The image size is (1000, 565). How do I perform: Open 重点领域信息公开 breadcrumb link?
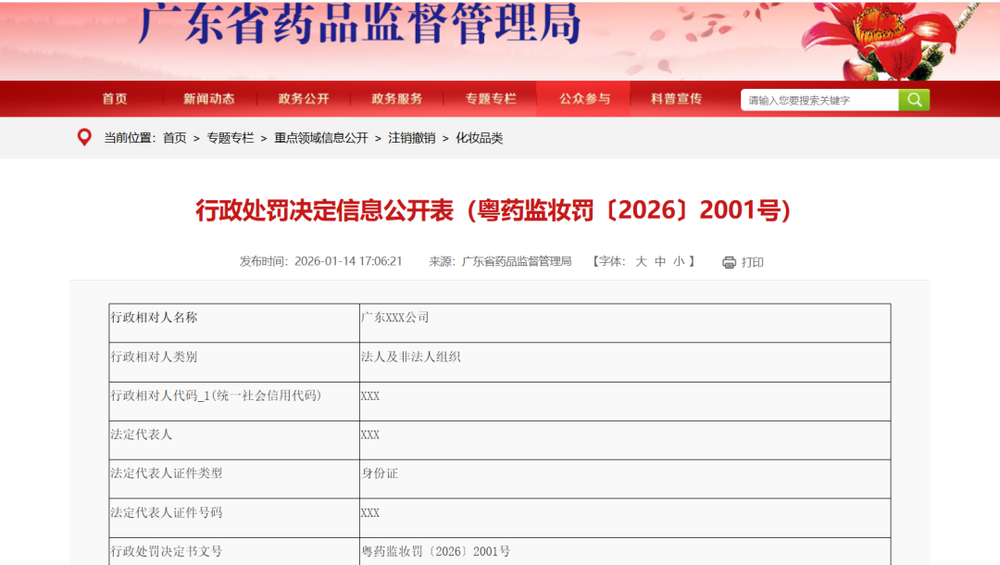[321, 138]
